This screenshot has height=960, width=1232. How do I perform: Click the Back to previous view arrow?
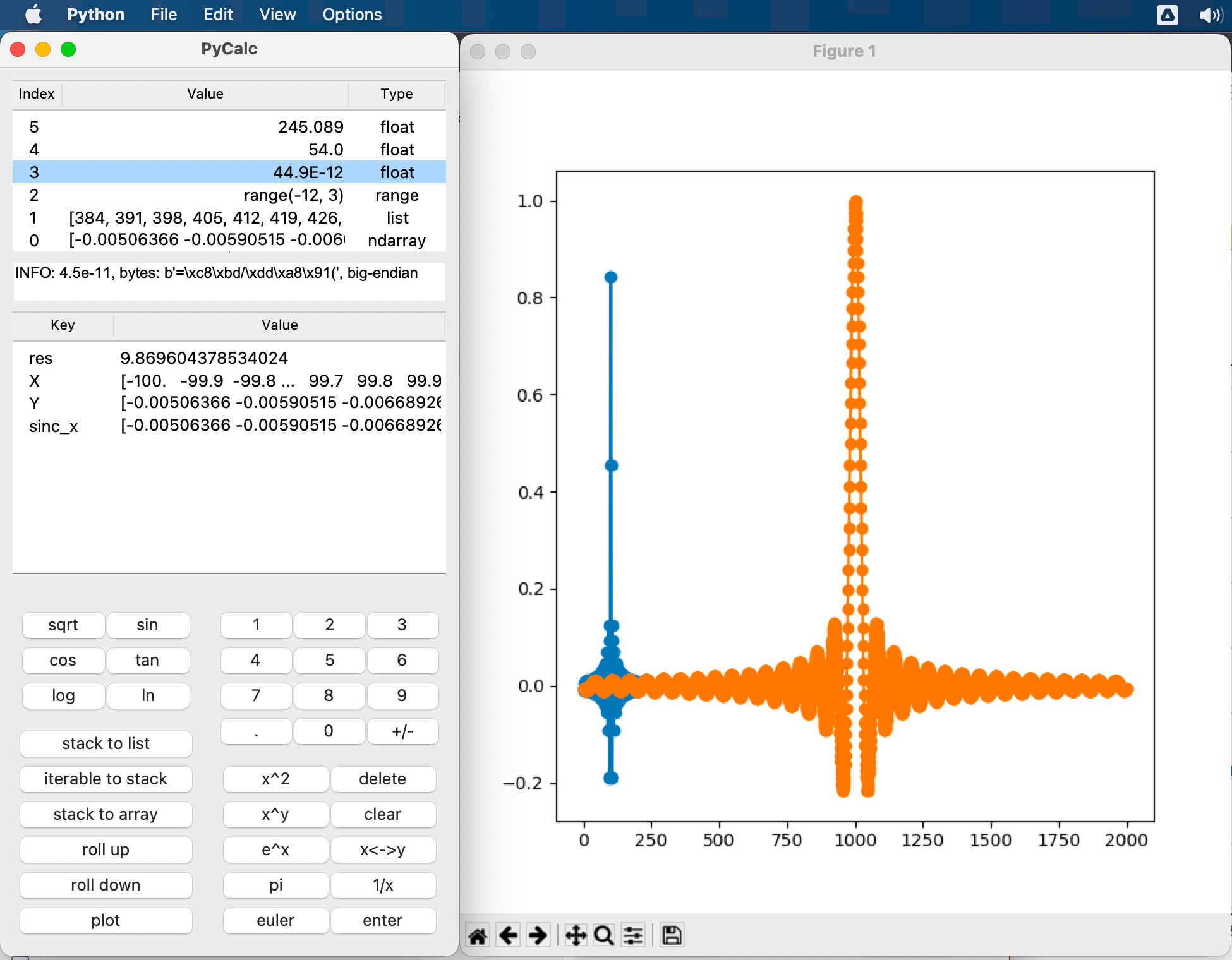[x=508, y=935]
